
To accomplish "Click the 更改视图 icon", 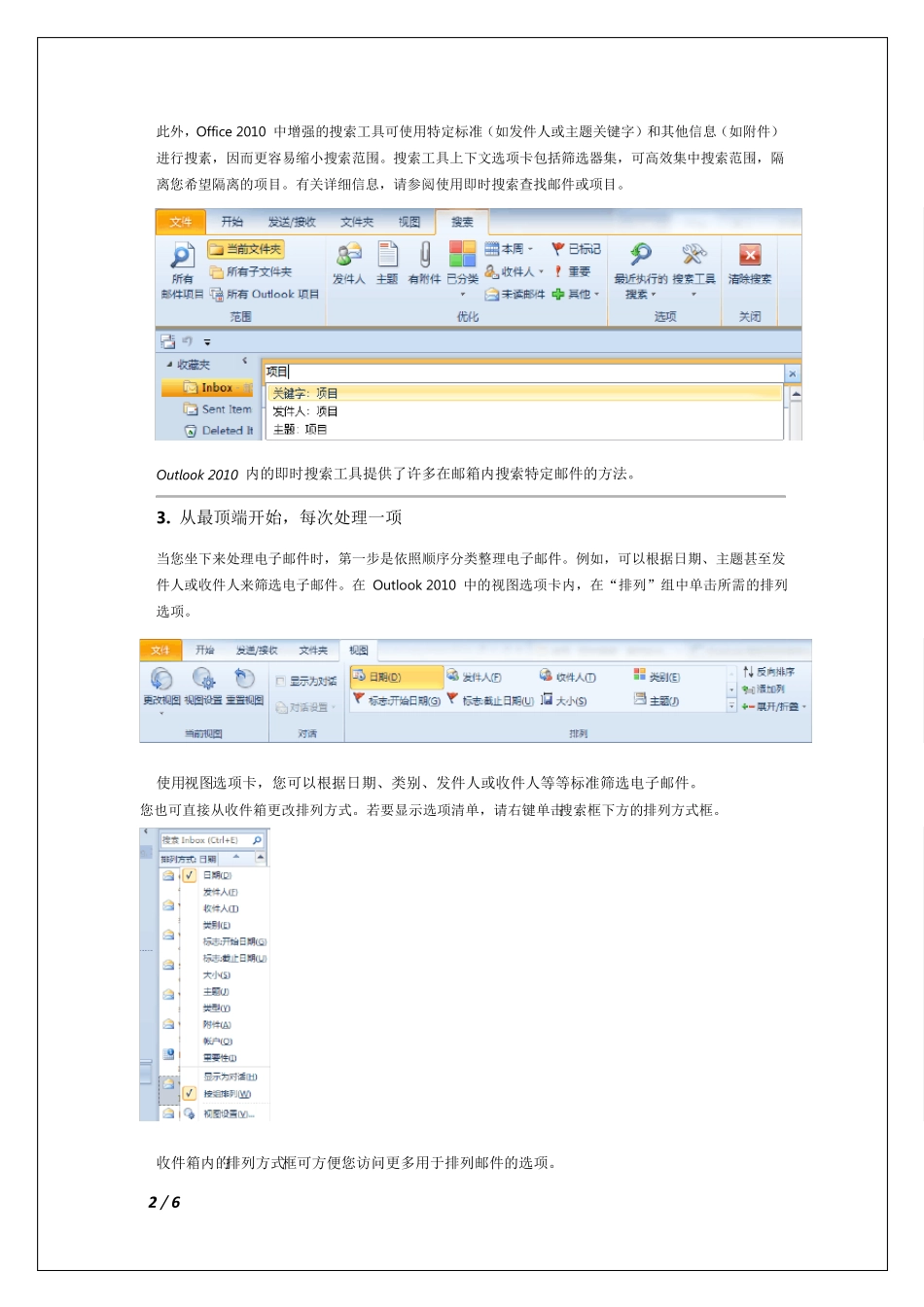I will coord(161,678).
